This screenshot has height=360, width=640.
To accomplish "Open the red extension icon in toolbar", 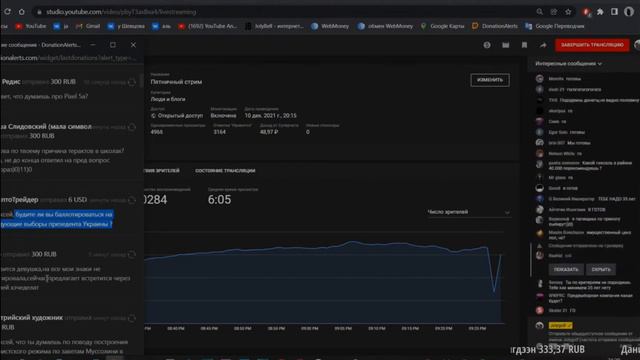I will (x=587, y=12).
